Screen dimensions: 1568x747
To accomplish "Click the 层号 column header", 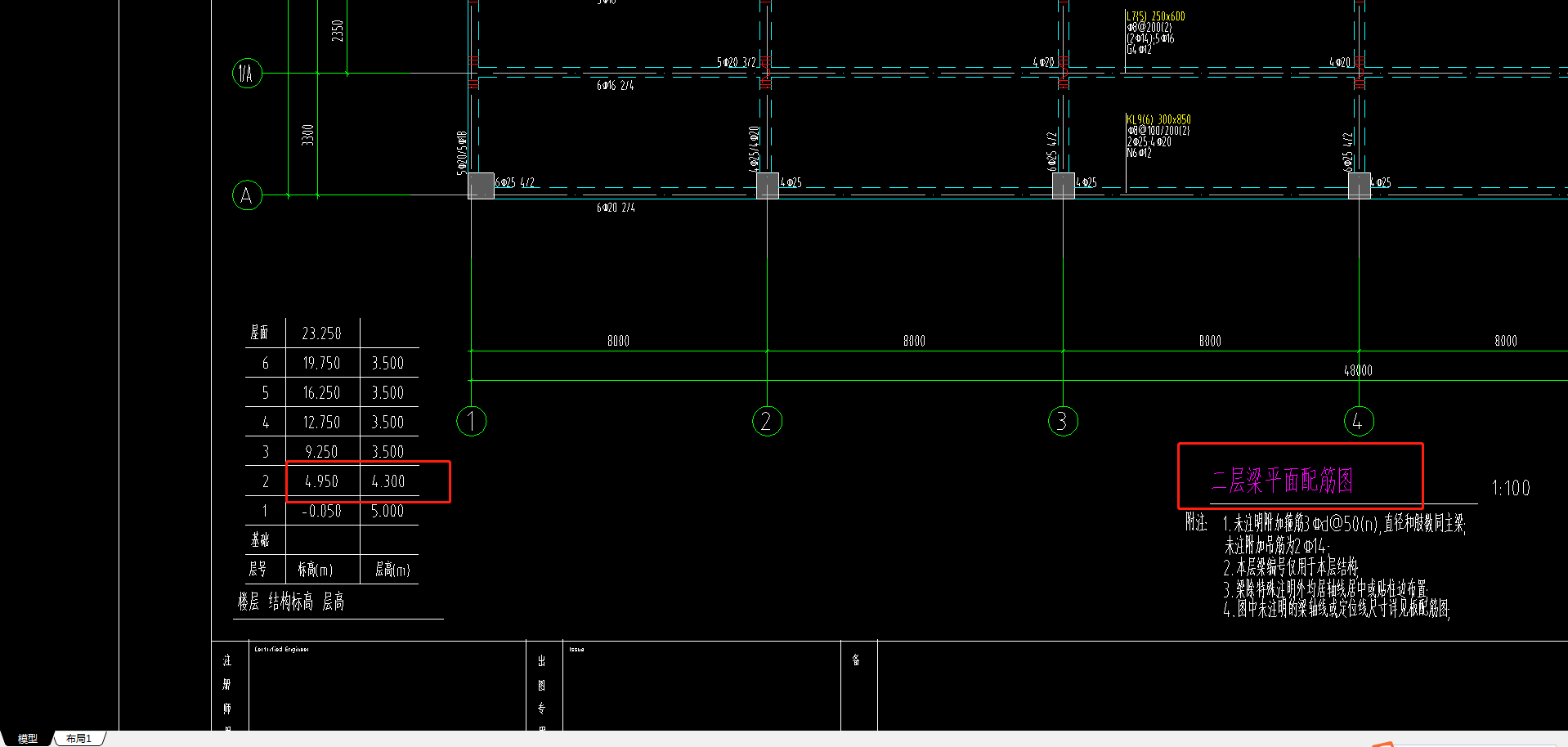I will [258, 569].
